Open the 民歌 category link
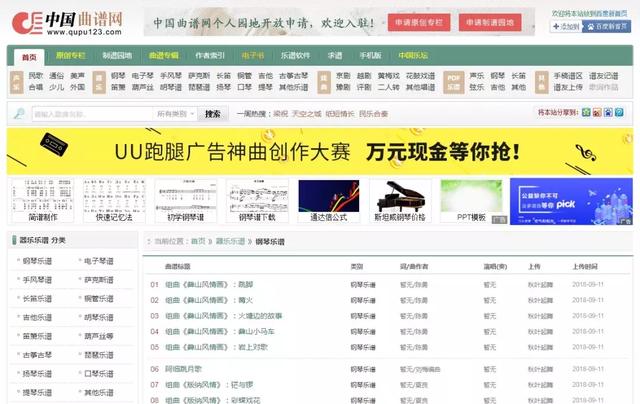The image size is (640, 404). pos(36,76)
